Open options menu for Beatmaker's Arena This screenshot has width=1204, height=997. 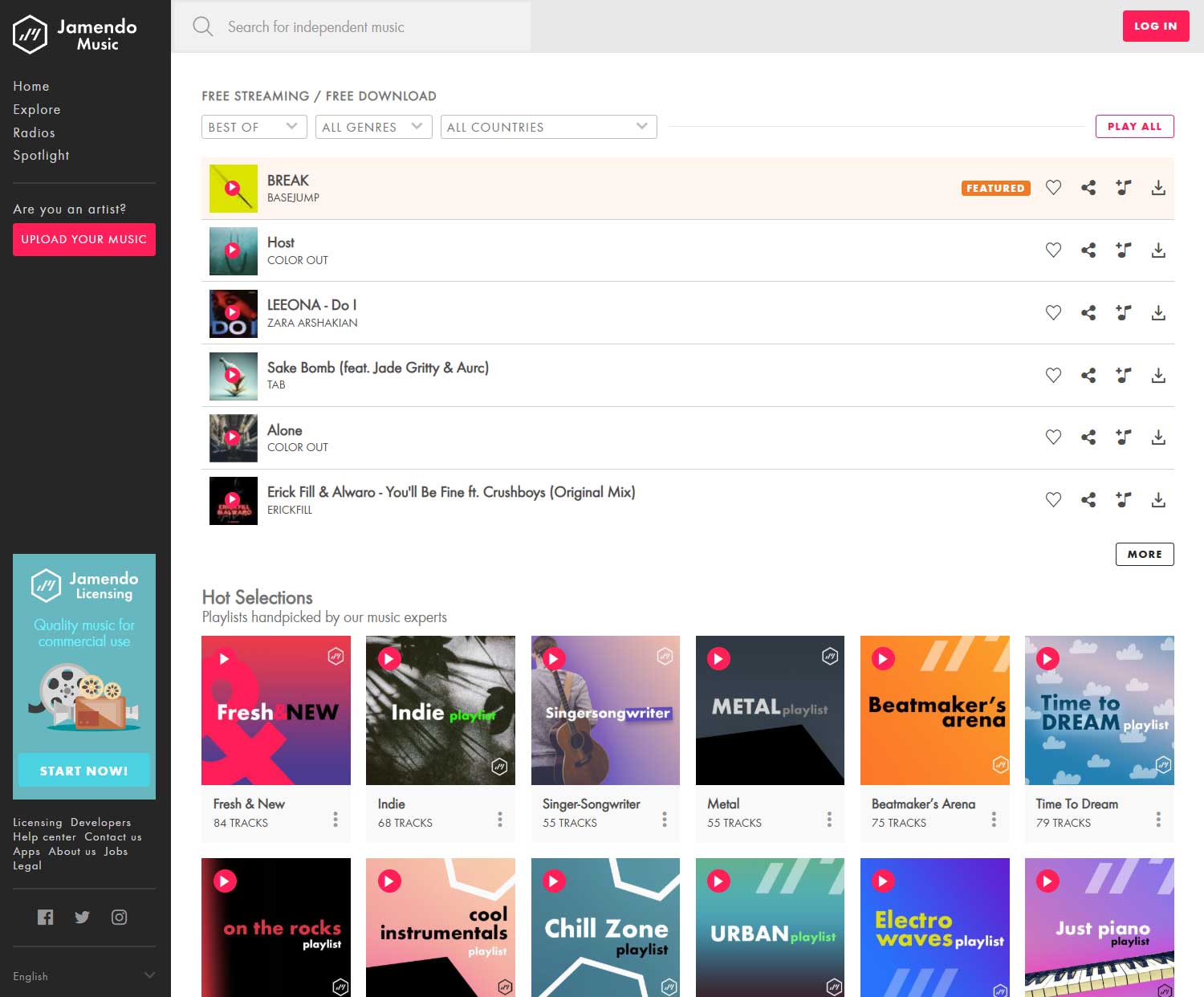point(994,819)
